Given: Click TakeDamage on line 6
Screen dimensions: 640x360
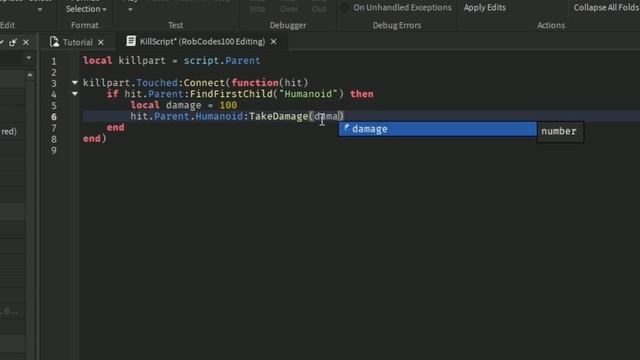Looking at the screenshot, I should click(x=278, y=116).
